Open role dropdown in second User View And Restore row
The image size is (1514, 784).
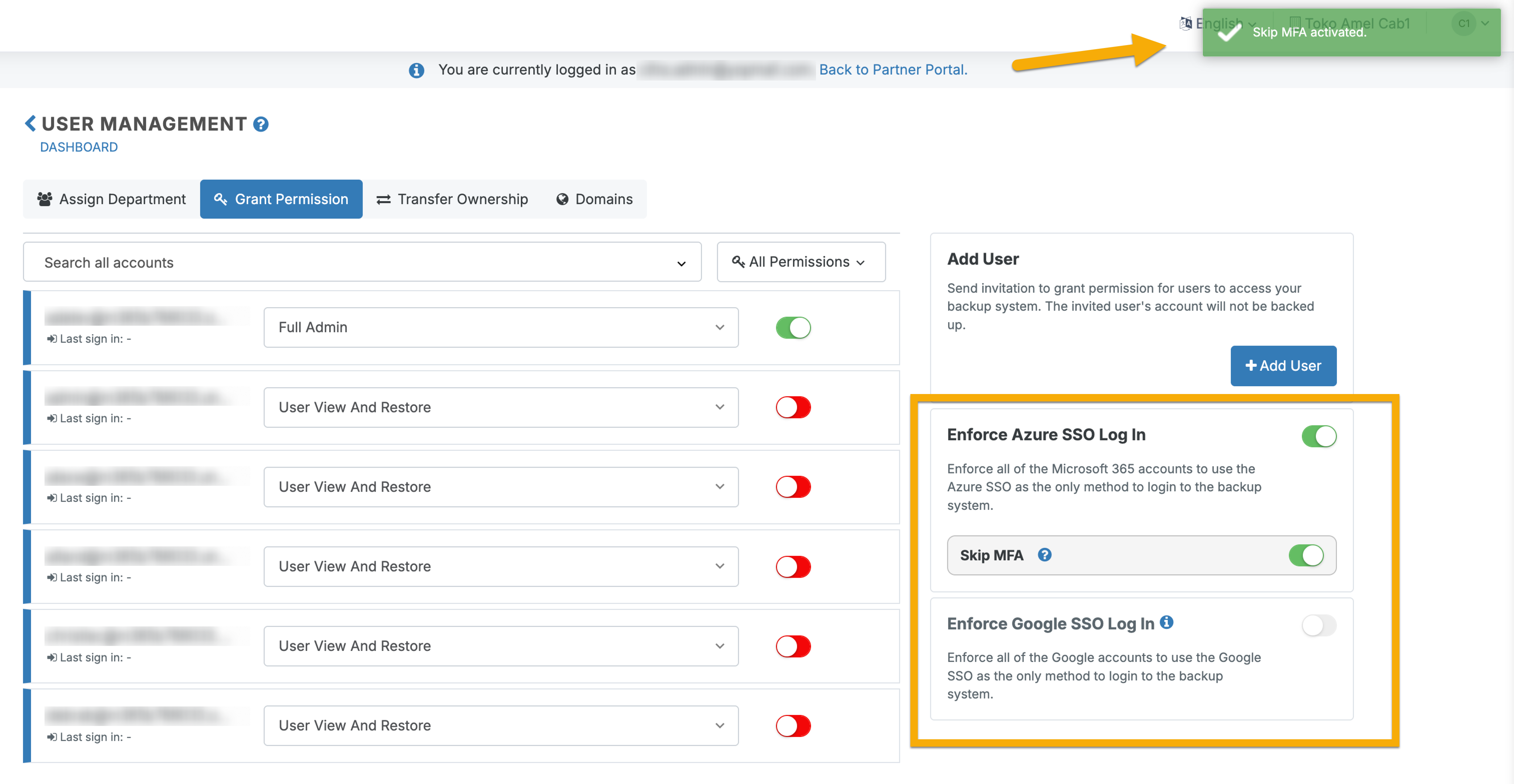pyautogui.click(x=501, y=486)
